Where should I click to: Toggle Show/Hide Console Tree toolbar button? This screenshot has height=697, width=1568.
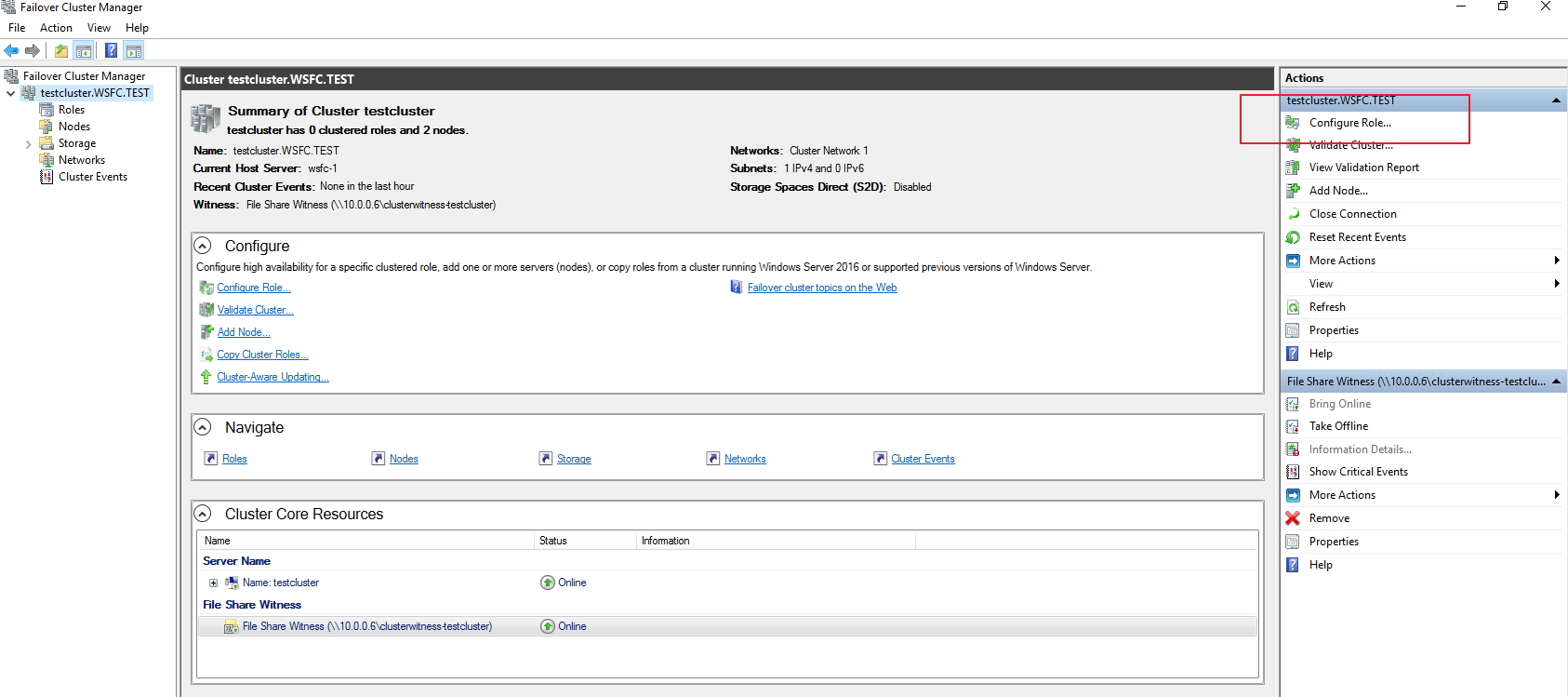pyautogui.click(x=84, y=51)
